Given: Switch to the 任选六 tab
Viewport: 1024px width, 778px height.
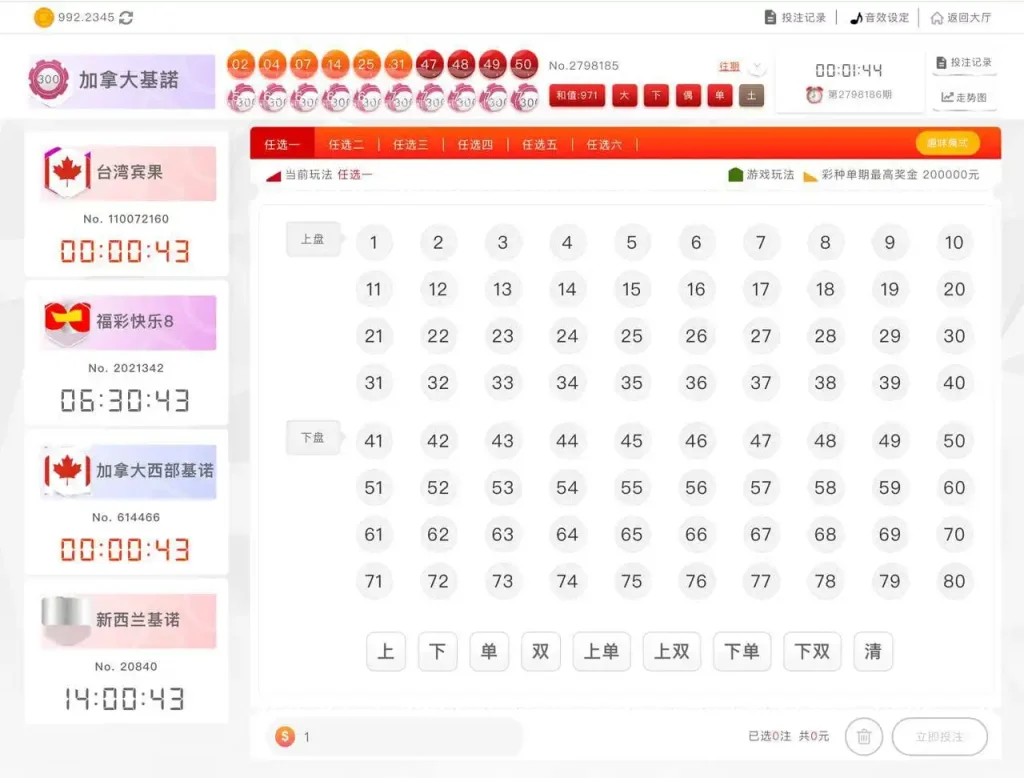Looking at the screenshot, I should point(604,145).
